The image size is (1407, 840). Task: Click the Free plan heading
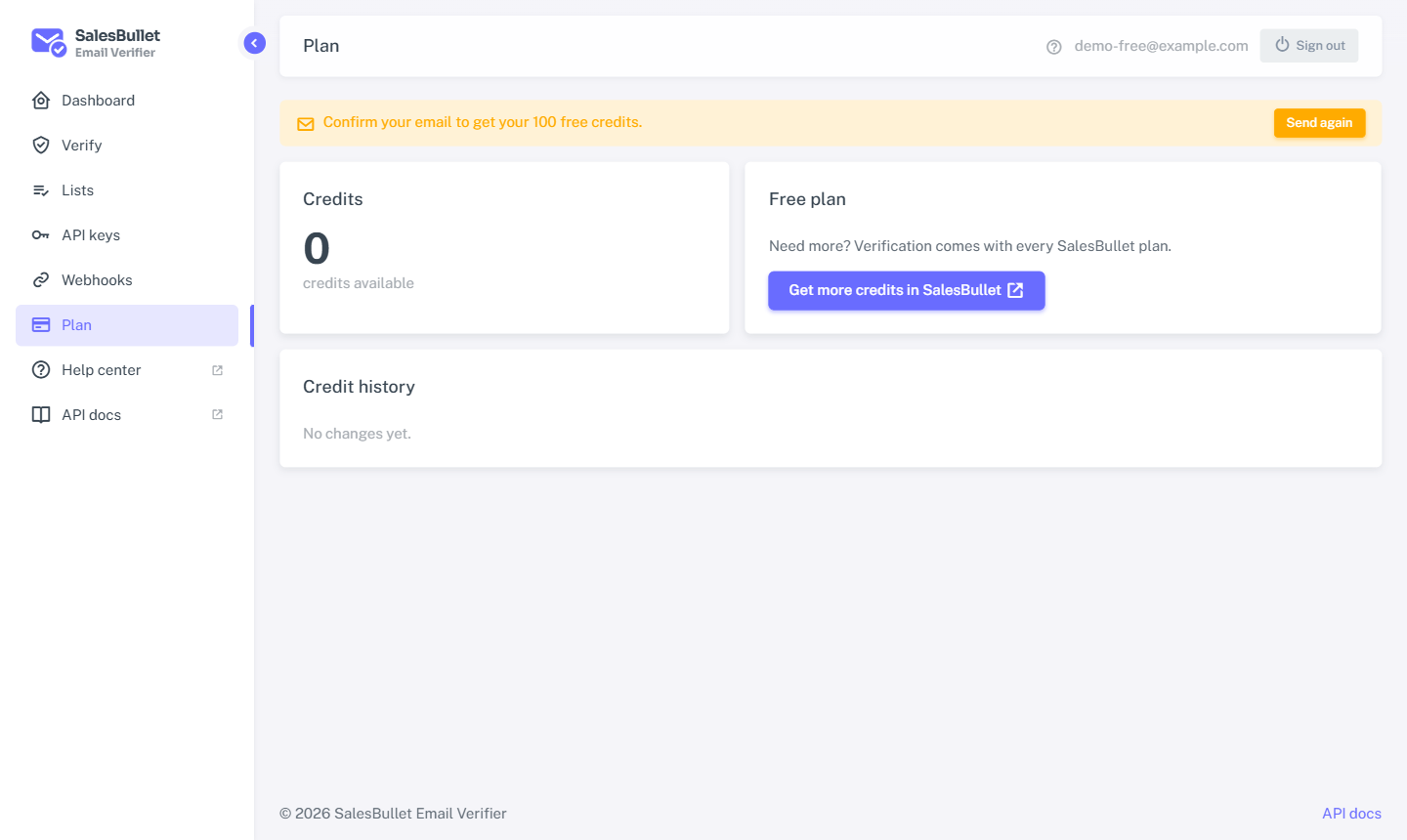pos(807,199)
